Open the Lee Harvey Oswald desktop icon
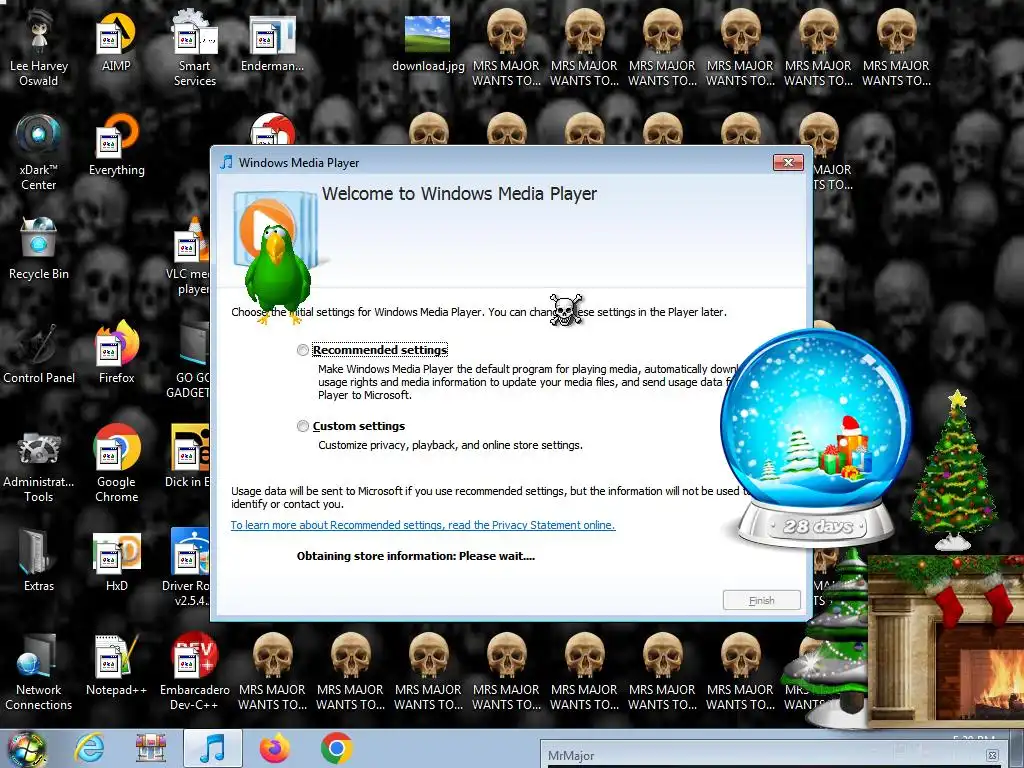 39,50
